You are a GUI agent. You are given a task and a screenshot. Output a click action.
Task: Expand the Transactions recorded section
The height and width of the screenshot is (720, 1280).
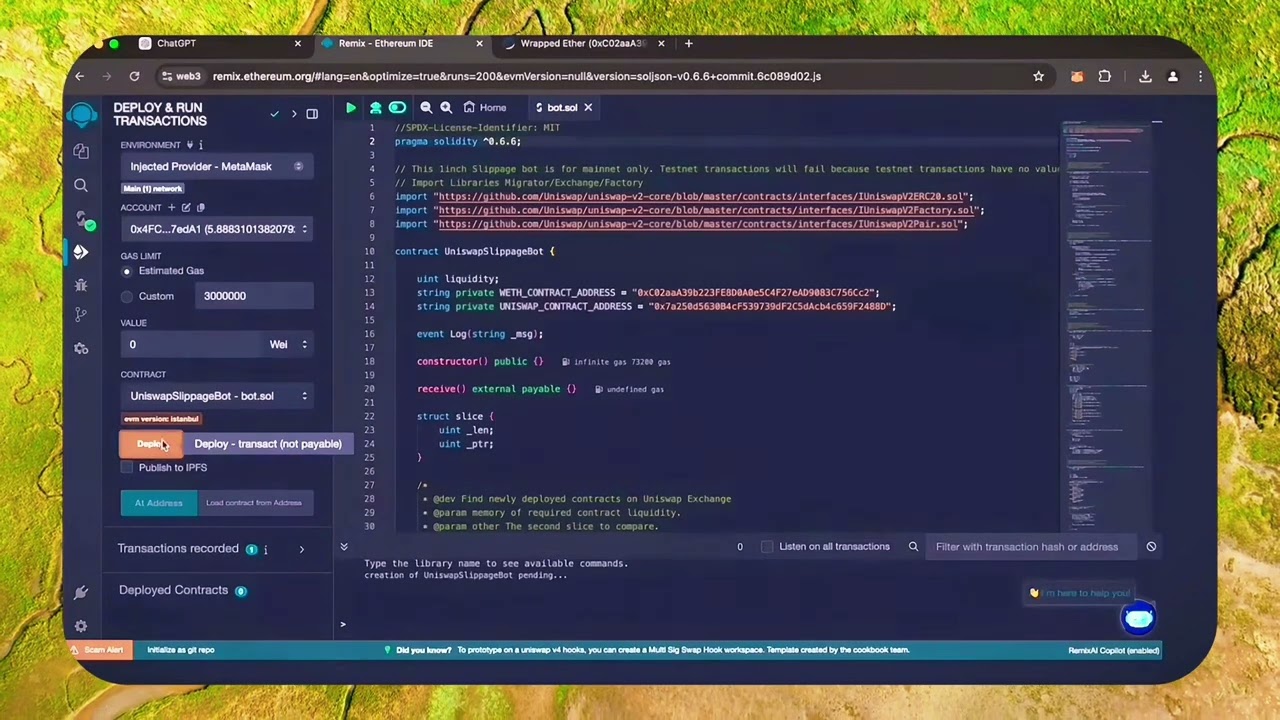(301, 549)
